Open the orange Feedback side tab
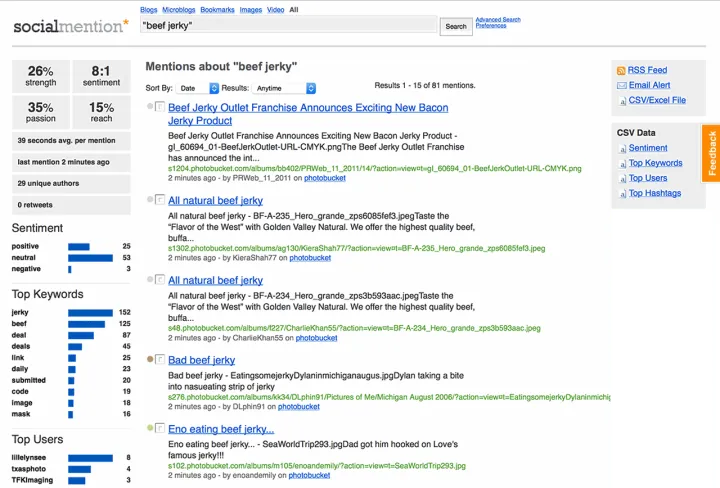Screen dimensions: 720x488 point(711,153)
